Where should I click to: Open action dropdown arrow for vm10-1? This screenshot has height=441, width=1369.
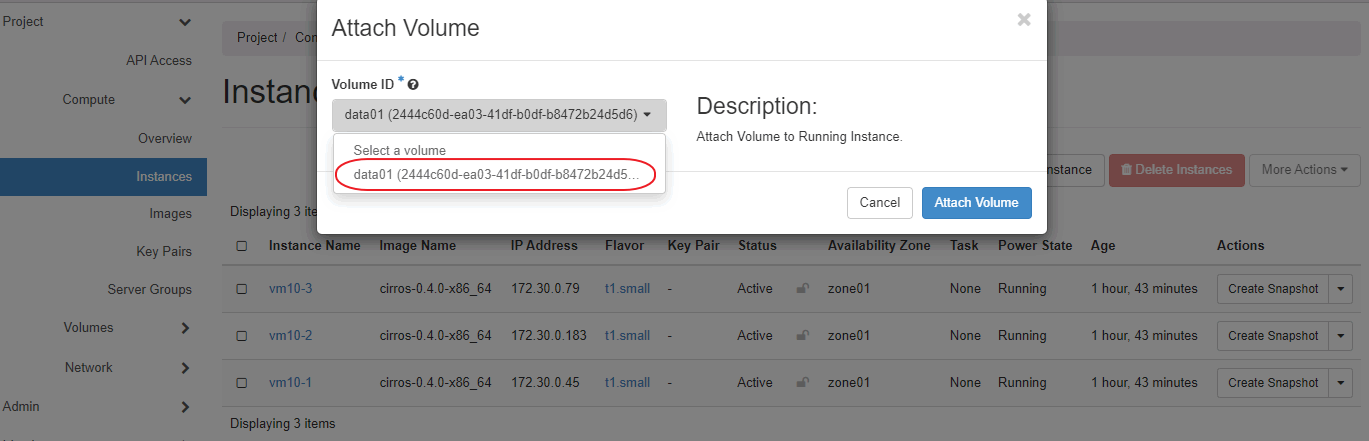(1342, 383)
